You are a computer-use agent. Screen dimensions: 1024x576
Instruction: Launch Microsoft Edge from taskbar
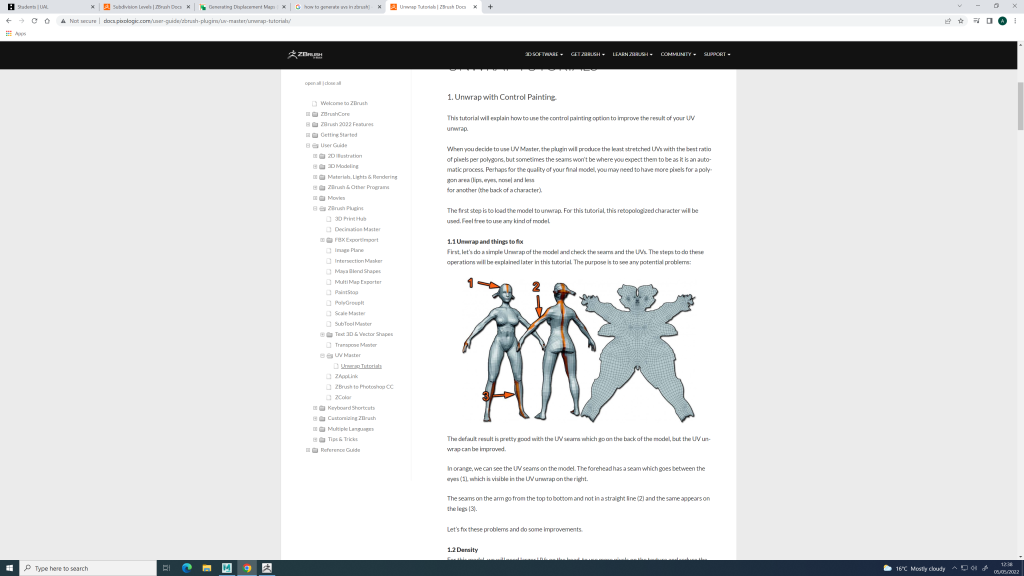[187, 568]
